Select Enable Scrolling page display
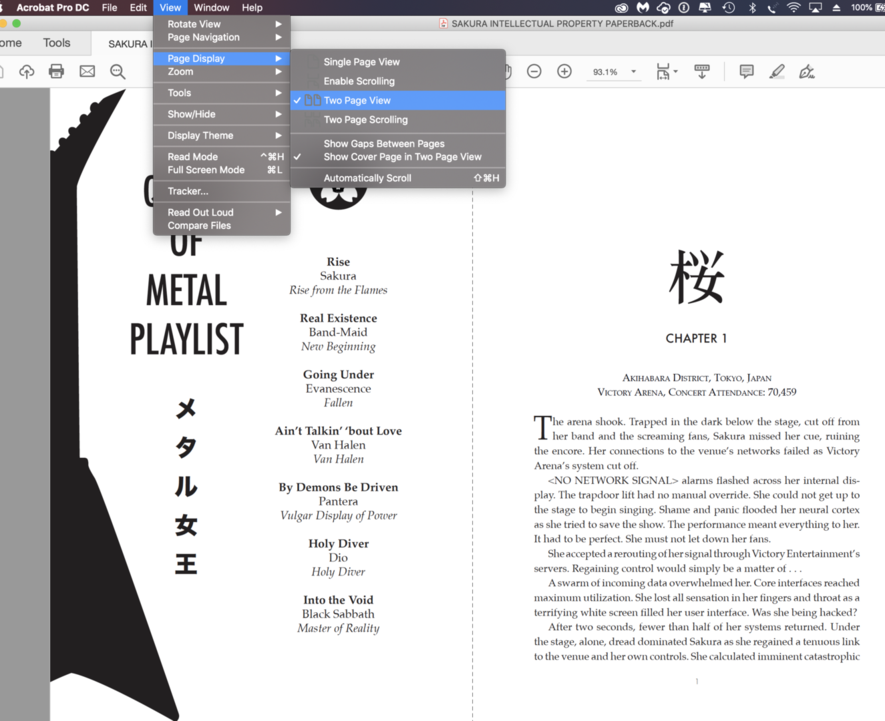Image resolution: width=885 pixels, height=721 pixels. pyautogui.click(x=398, y=81)
